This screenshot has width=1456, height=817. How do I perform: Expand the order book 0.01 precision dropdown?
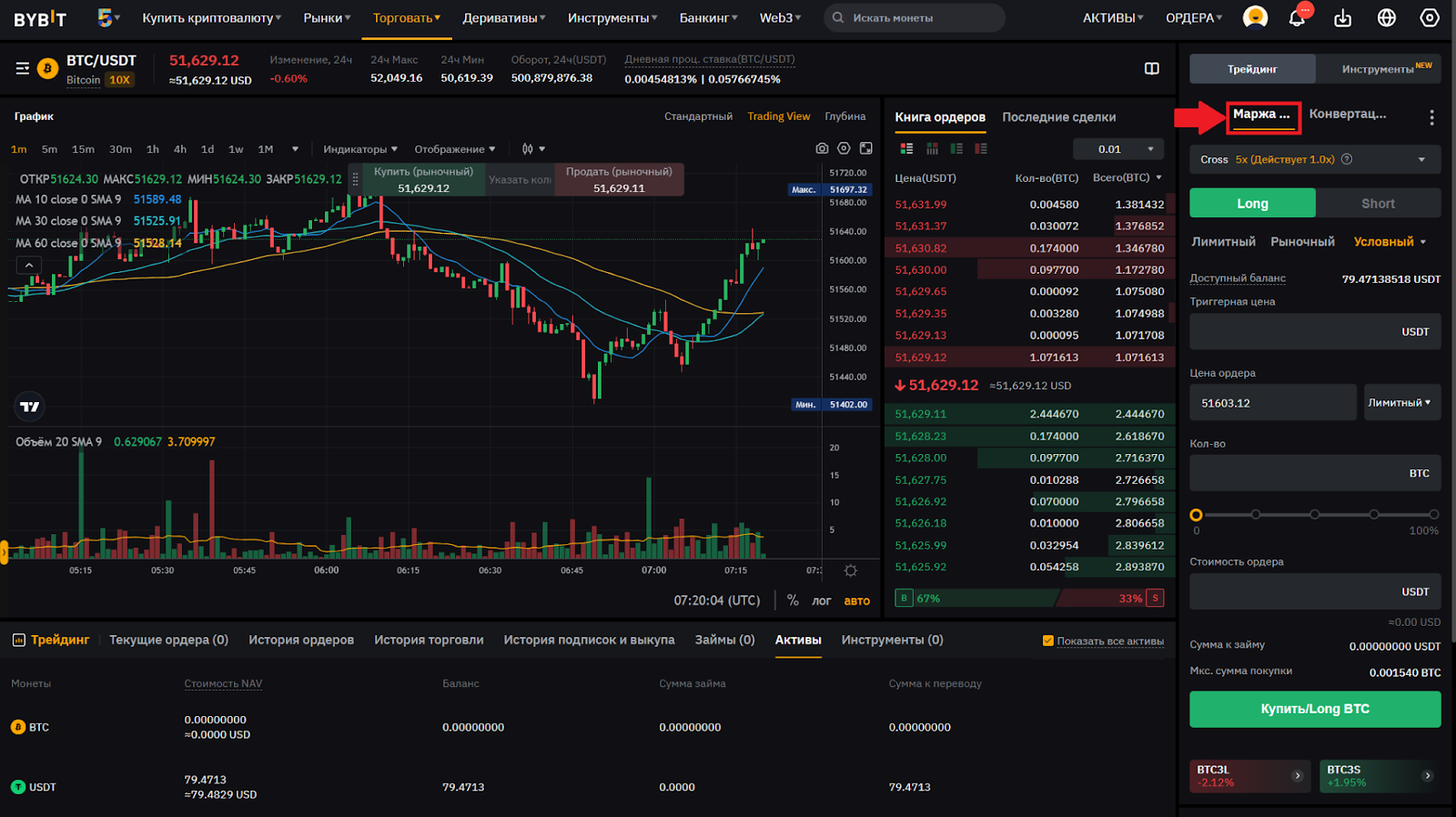(x=1118, y=149)
